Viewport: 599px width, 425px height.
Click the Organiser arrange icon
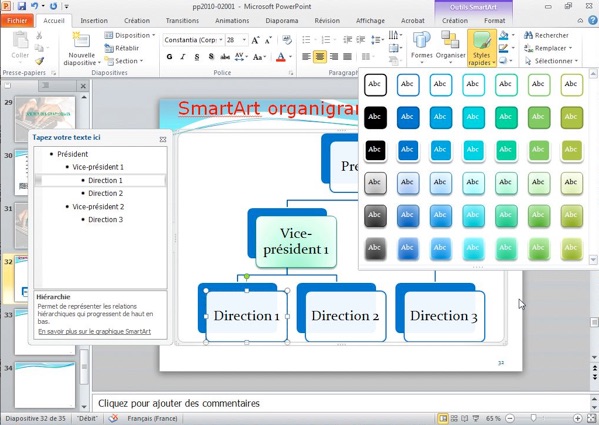pos(450,41)
